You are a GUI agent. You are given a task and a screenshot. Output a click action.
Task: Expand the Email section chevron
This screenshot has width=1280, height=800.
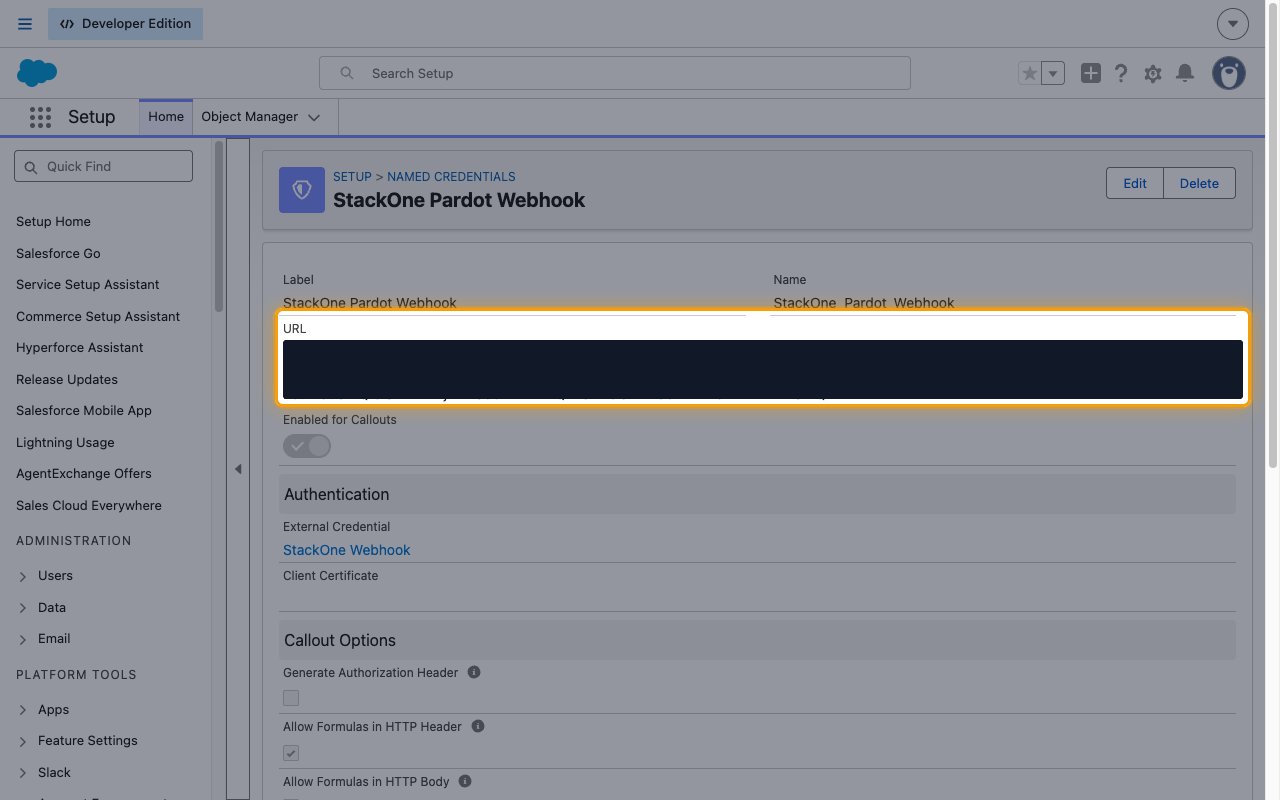[23, 640]
